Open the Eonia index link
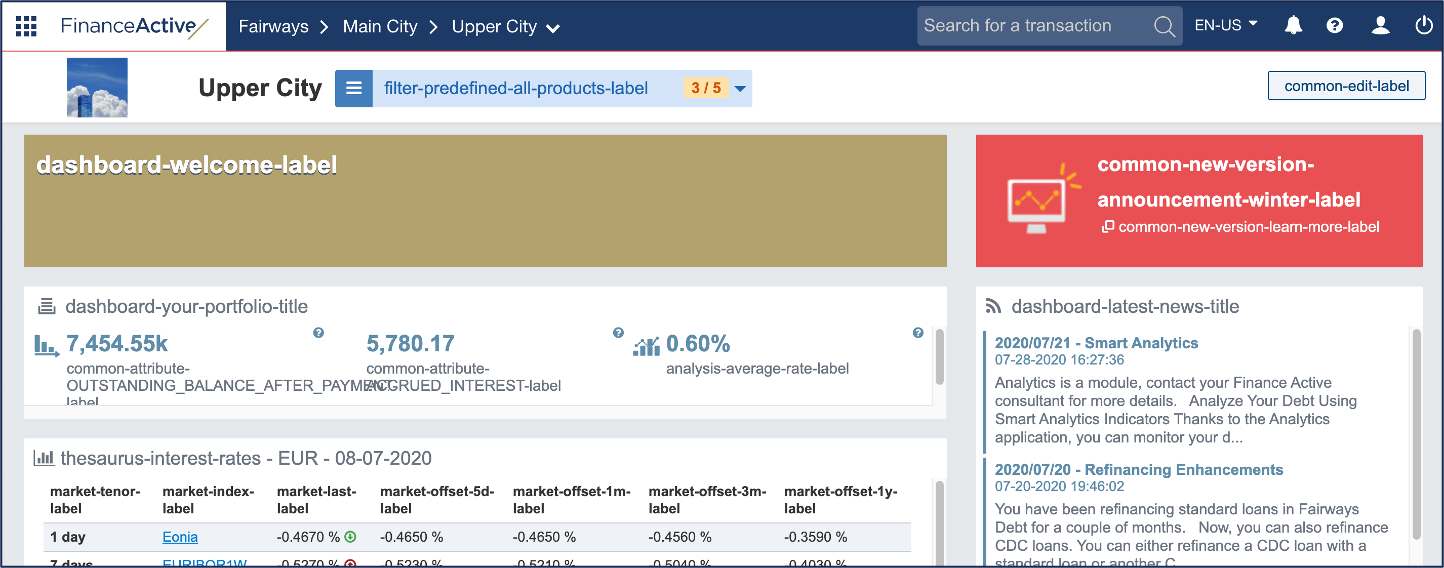This screenshot has height=568, width=1444. click(180, 537)
